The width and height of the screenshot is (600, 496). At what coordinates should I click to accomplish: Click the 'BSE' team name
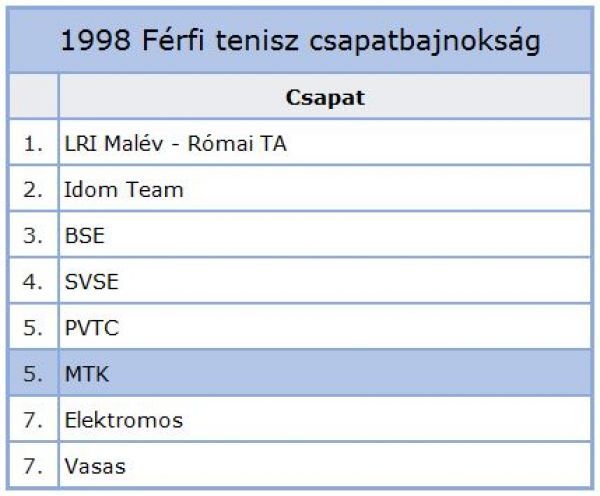pyautogui.click(x=85, y=235)
